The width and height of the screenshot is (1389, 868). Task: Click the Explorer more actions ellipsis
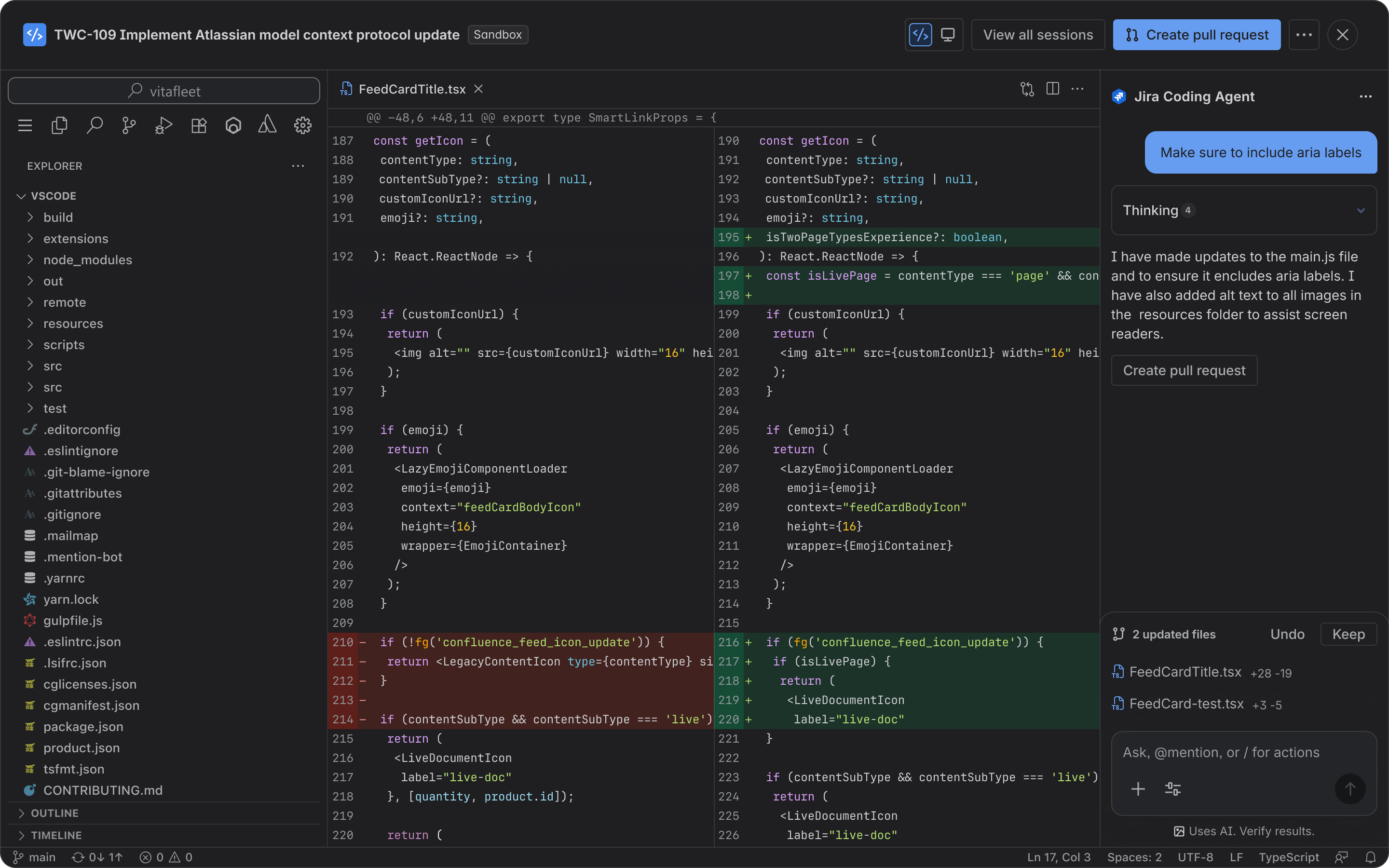(x=298, y=166)
